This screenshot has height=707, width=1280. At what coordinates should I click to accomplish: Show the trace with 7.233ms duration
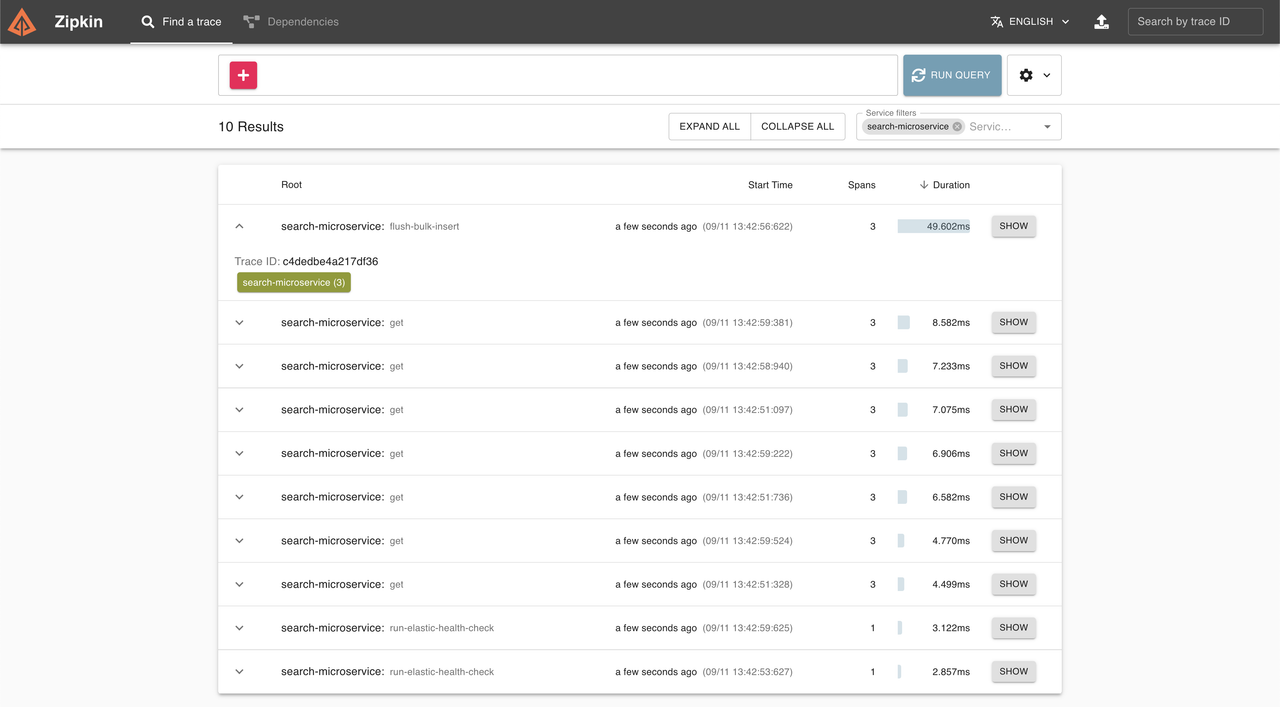click(1013, 366)
